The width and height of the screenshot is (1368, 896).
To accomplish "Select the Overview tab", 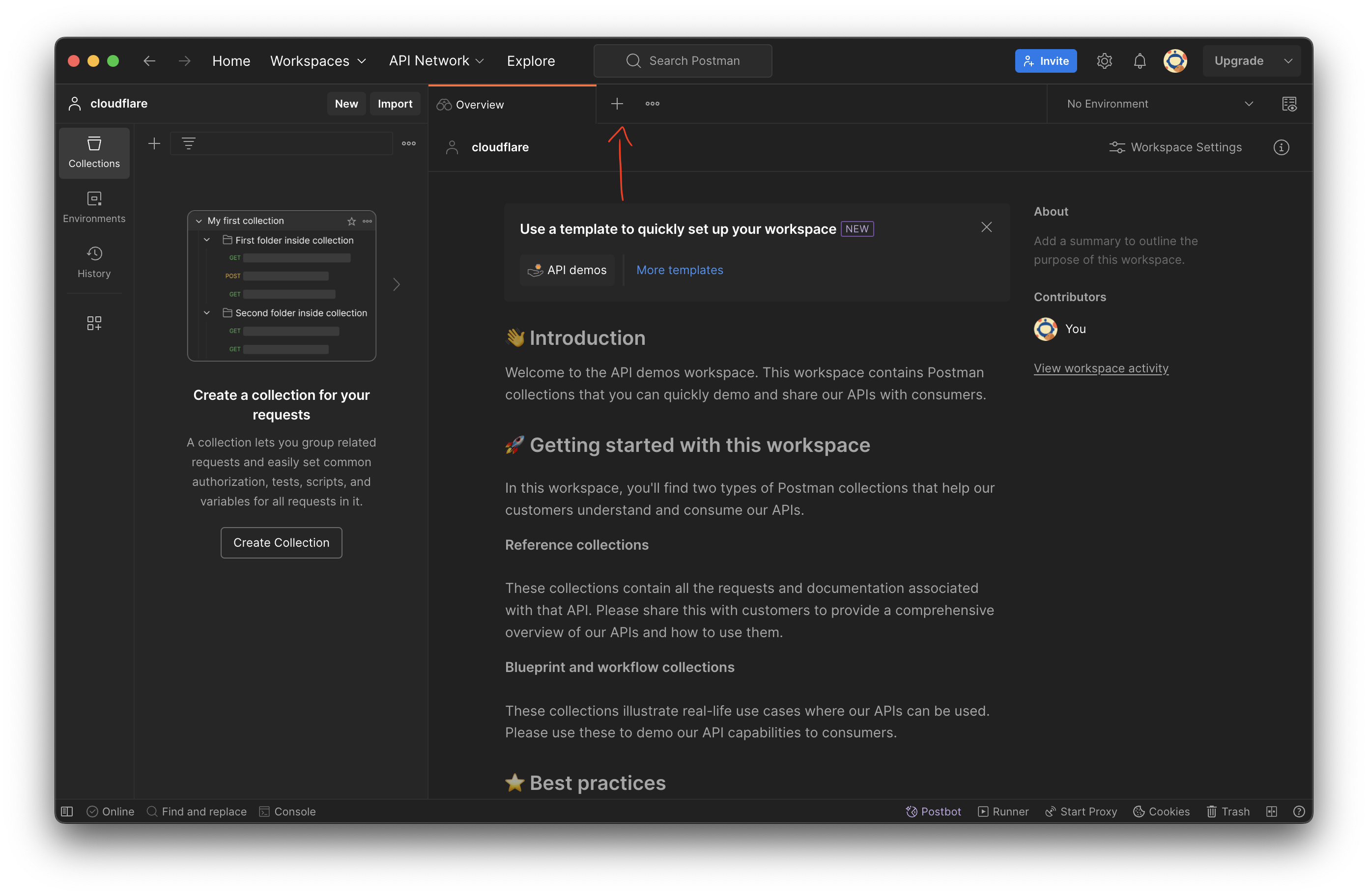I will (512, 105).
